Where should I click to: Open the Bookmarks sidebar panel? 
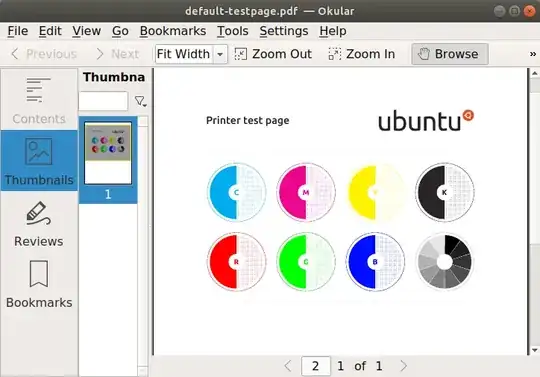click(x=39, y=284)
